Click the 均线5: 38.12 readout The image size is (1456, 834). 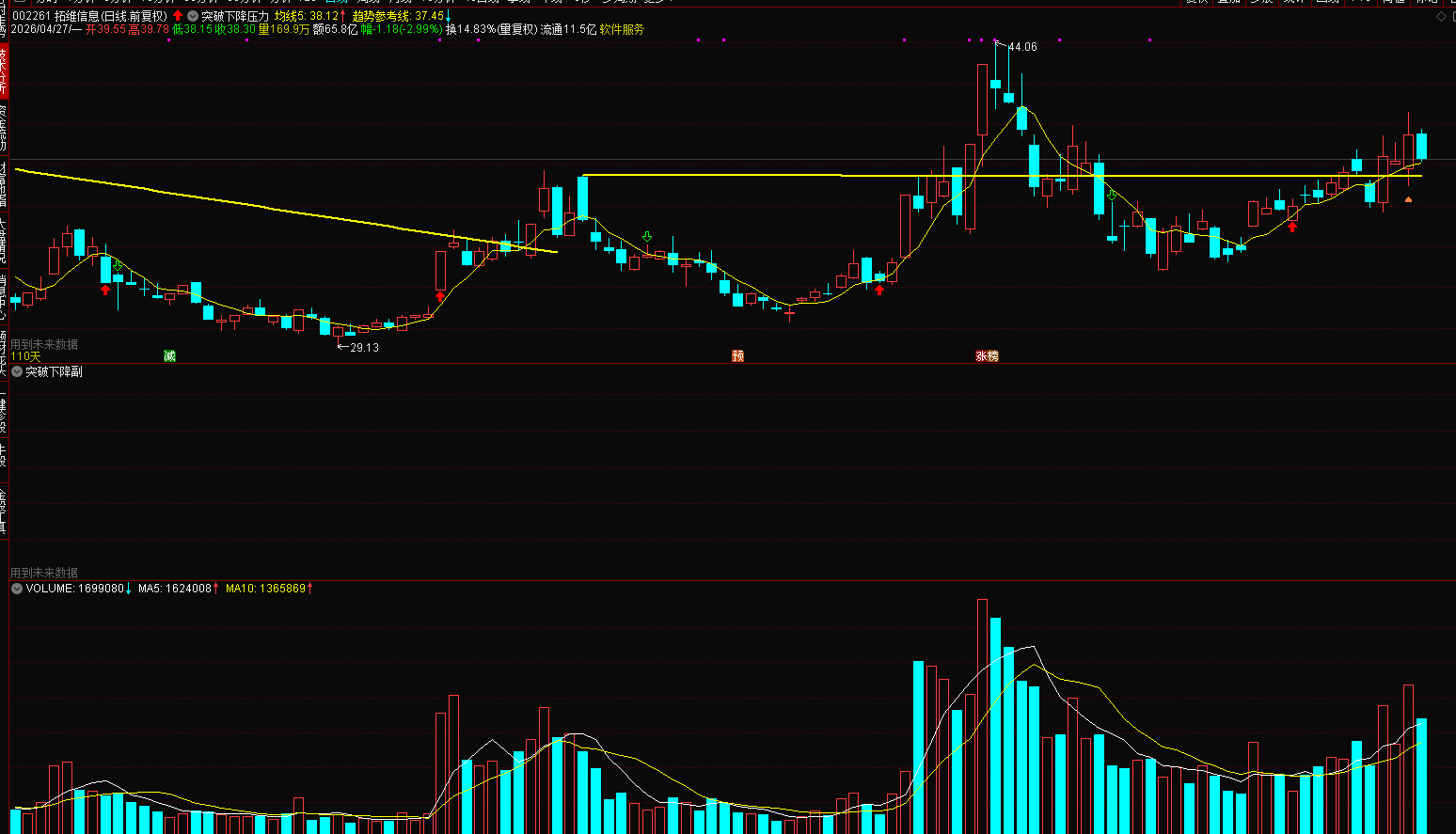point(306,16)
